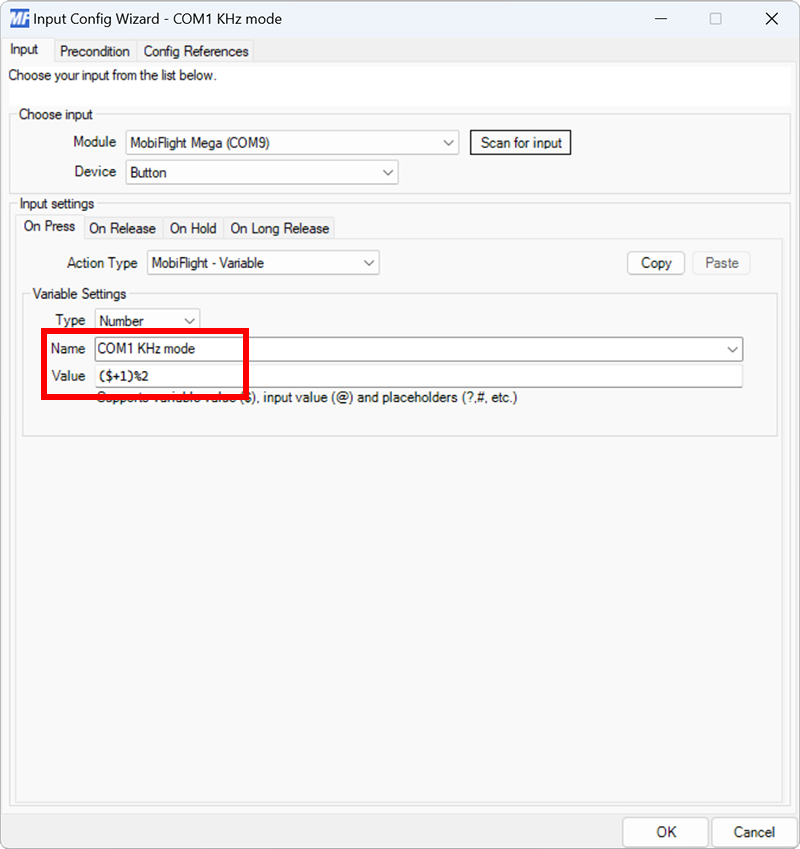Click the Copy button

655,262
